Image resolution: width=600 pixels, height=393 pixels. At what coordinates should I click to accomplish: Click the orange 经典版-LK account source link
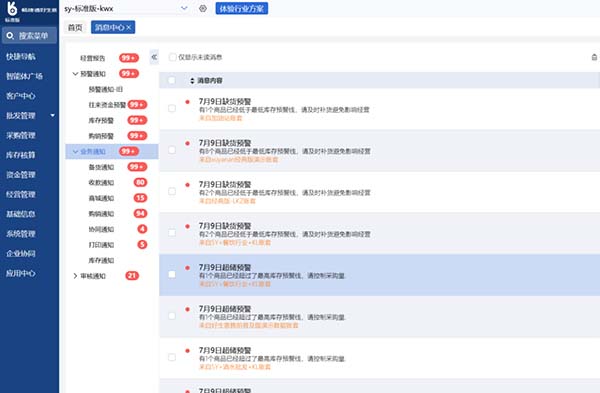click(227, 201)
